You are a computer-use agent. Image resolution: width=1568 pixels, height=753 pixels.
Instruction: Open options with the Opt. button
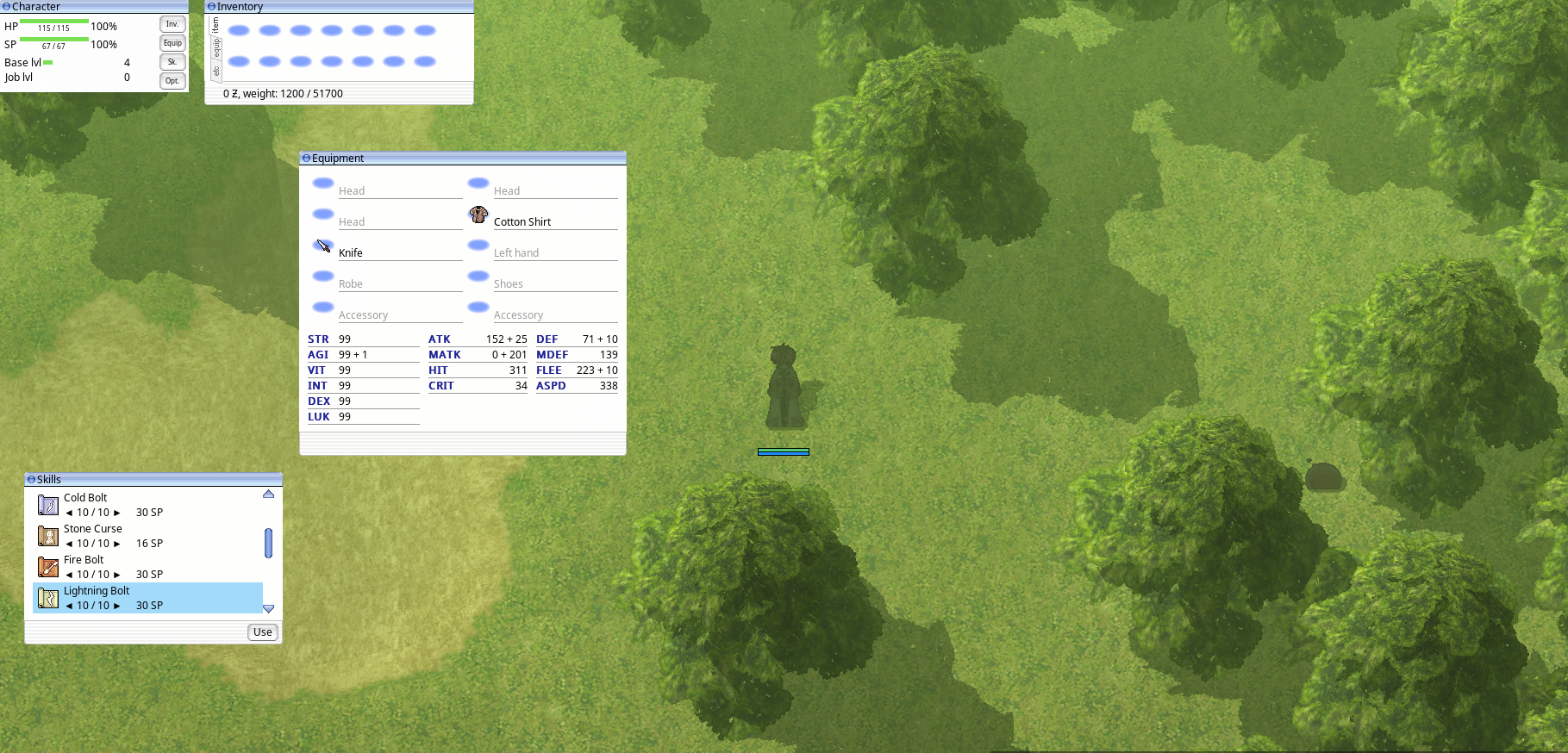pyautogui.click(x=172, y=81)
